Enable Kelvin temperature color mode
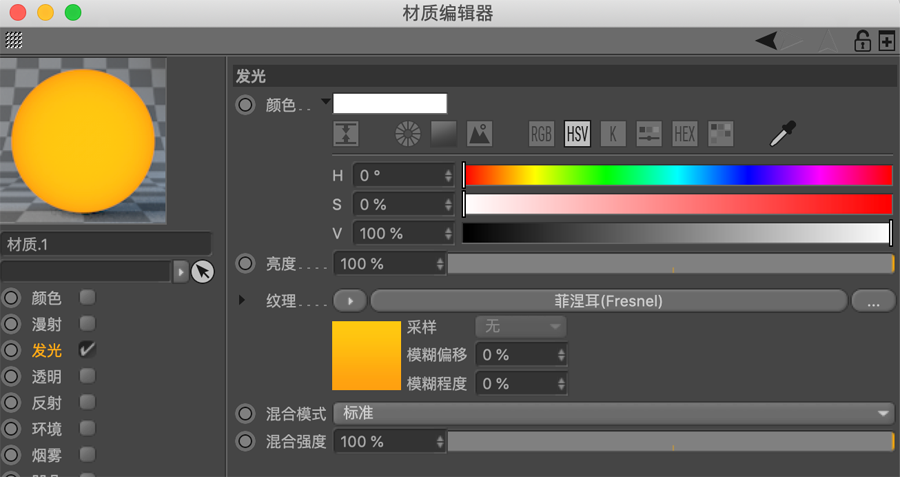This screenshot has width=900, height=477. 613,133
